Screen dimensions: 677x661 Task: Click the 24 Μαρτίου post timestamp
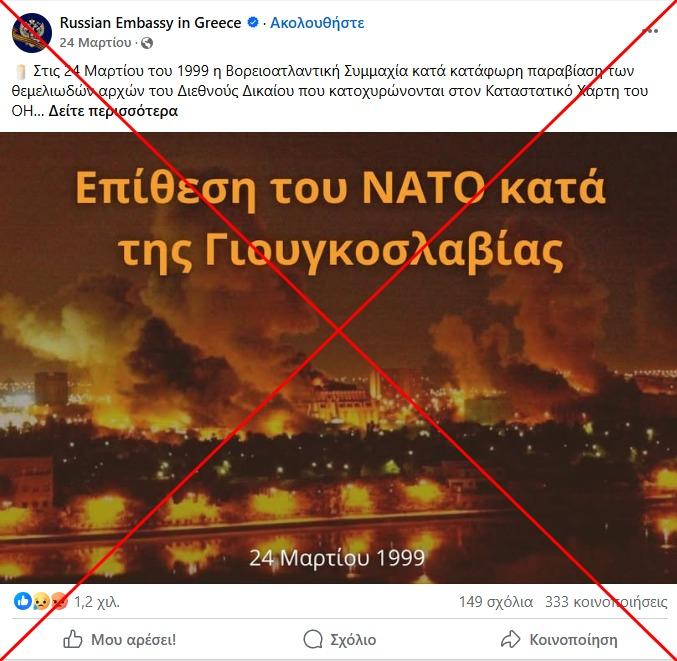(x=95, y=43)
